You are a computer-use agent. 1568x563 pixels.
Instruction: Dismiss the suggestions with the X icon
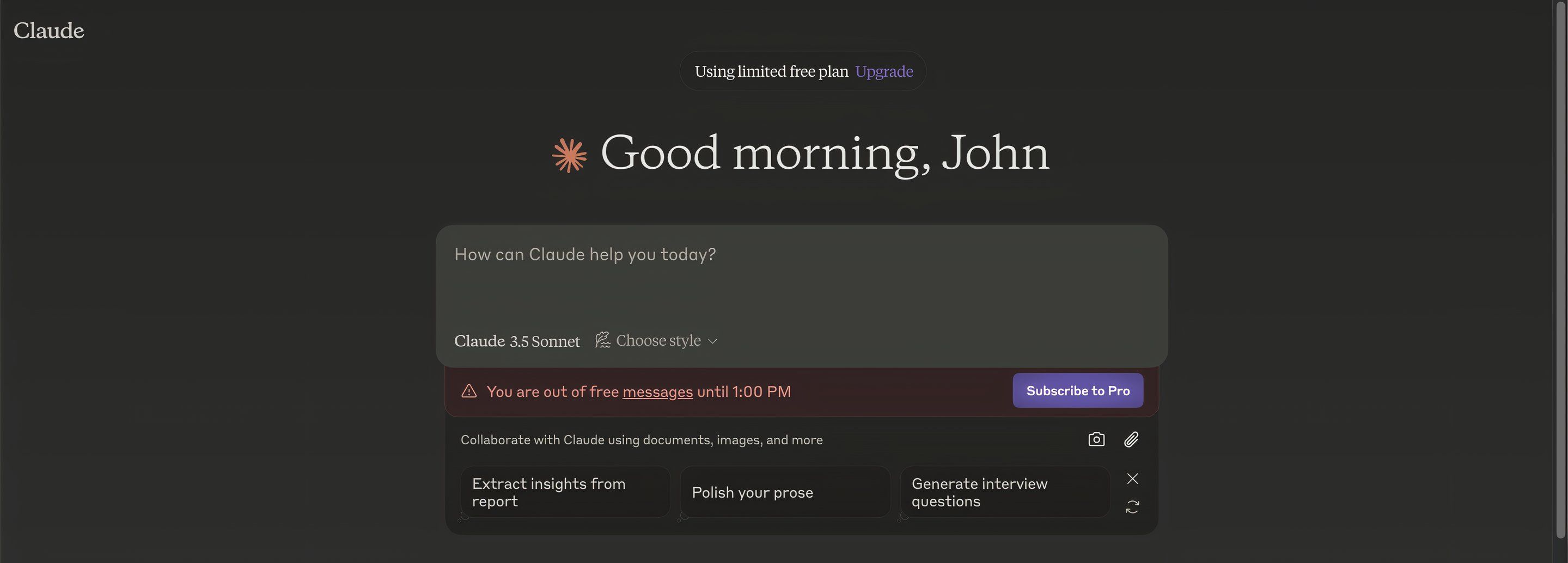click(x=1132, y=479)
